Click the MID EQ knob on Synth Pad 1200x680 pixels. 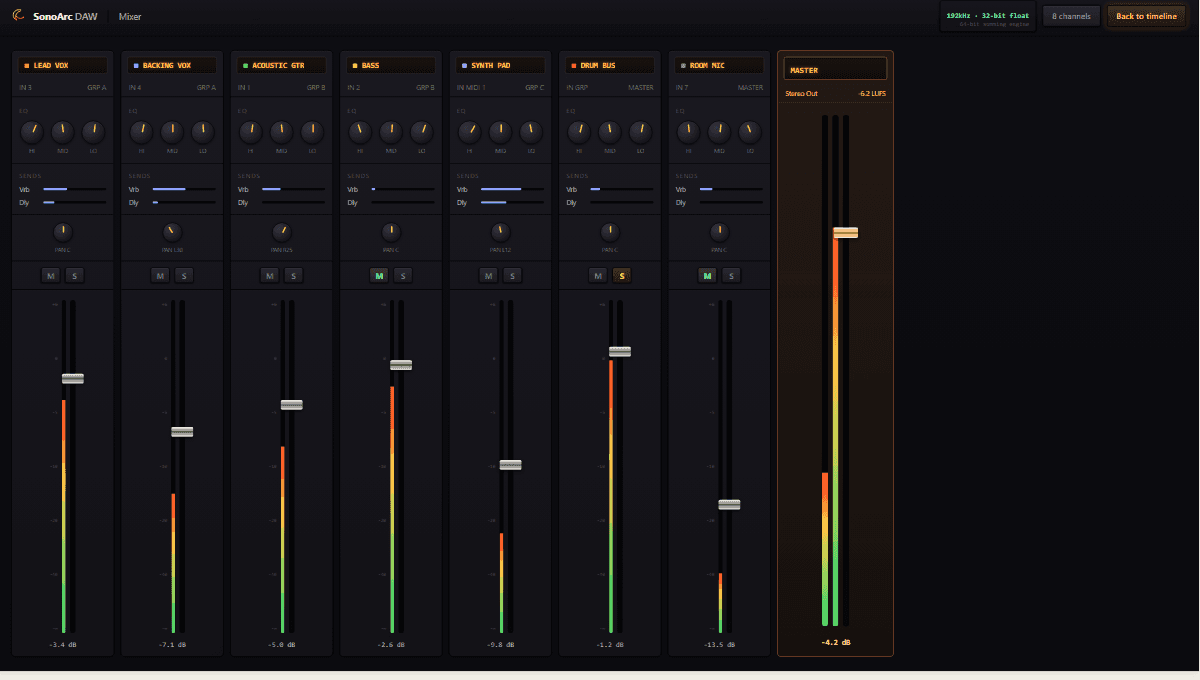coord(500,131)
